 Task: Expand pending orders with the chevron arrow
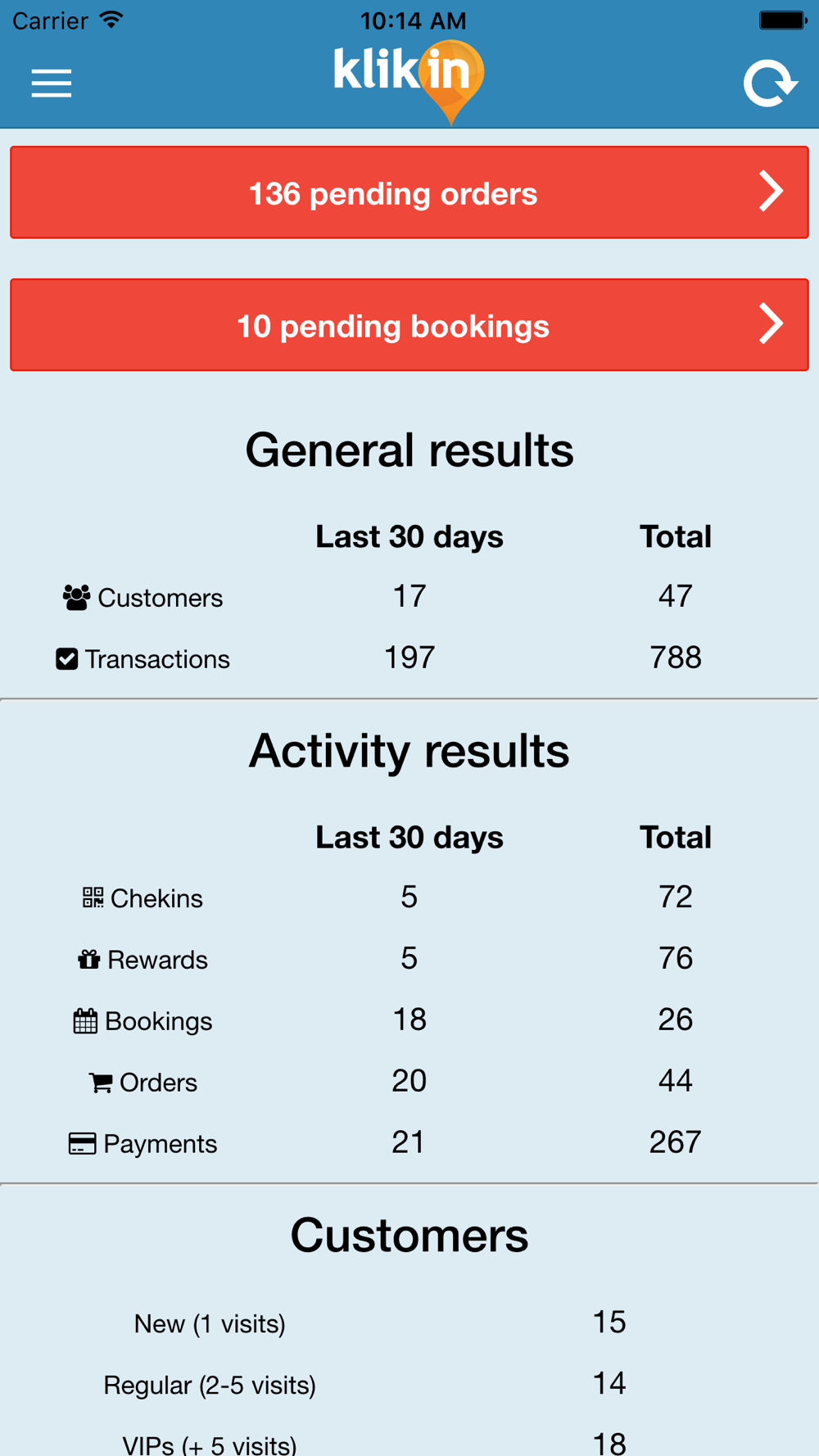coord(771,192)
